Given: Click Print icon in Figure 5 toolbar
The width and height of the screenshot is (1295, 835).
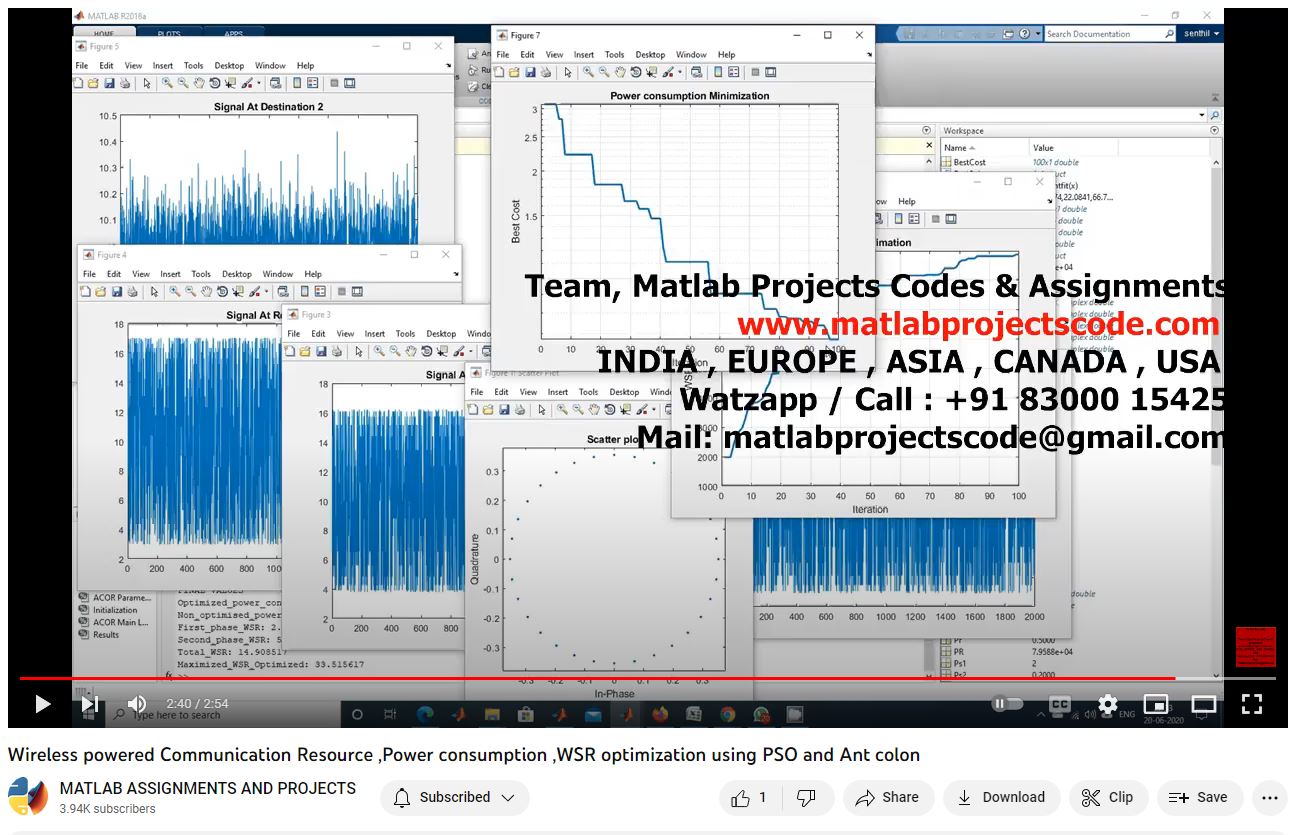Looking at the screenshot, I should pyautogui.click(x=125, y=83).
